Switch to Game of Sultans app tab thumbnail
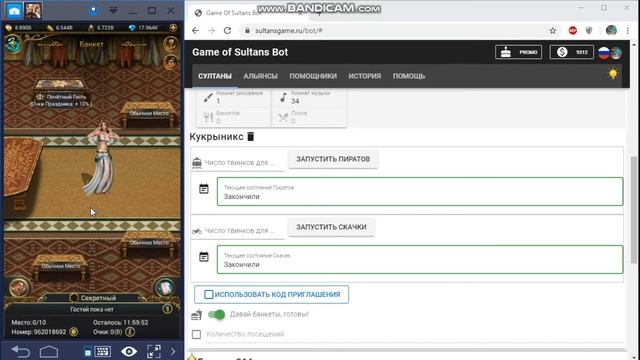Screen dimensions: 640x360 [x=33, y=10]
